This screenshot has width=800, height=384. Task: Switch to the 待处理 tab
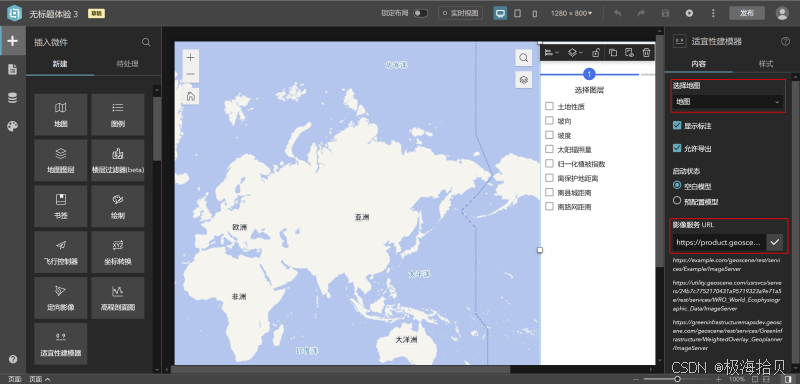(x=128, y=64)
